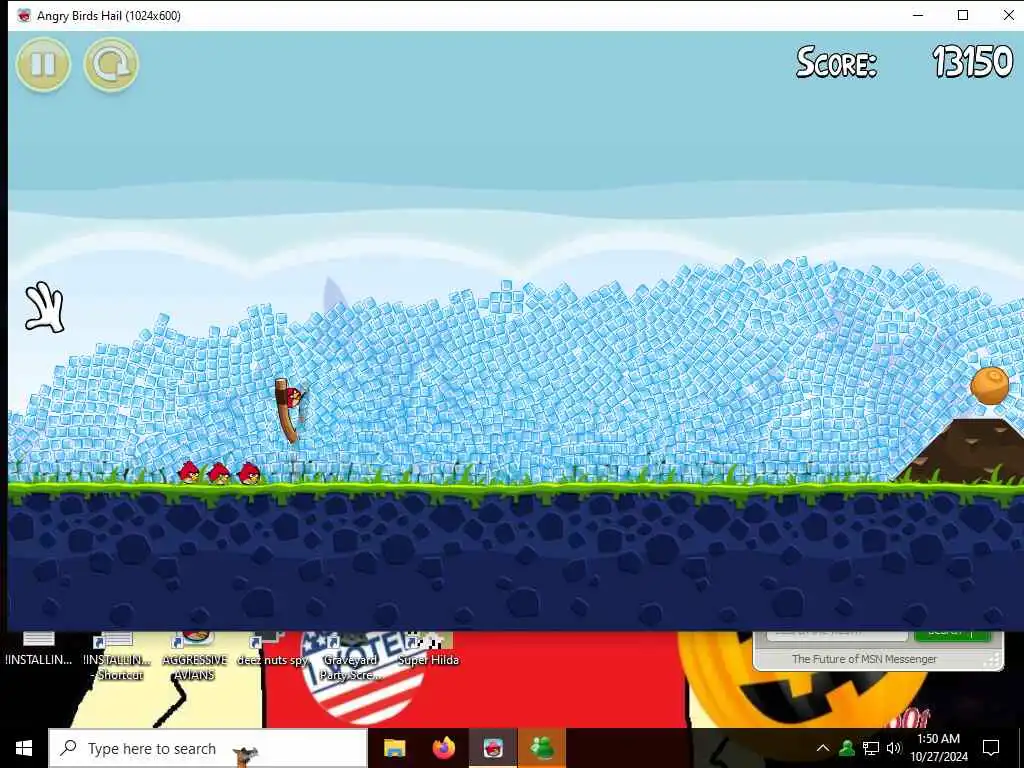Minimize the Angry Birds Hail window

(x=918, y=15)
